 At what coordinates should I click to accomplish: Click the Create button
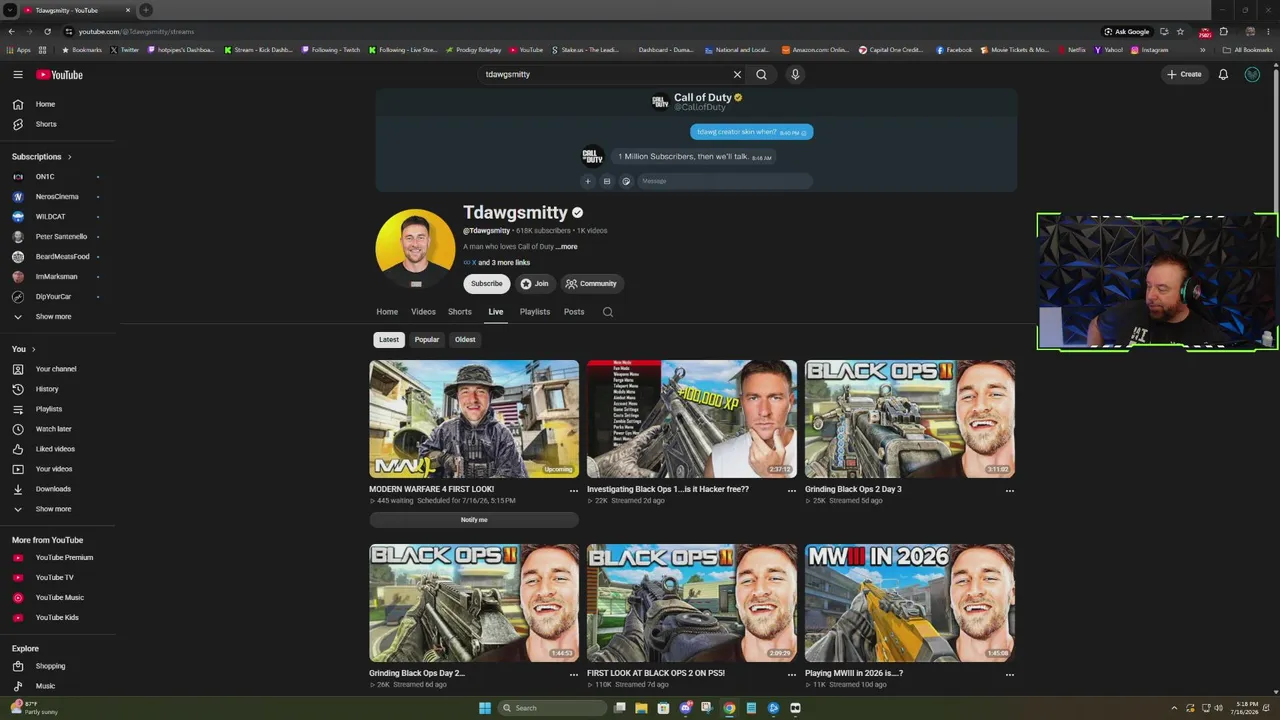click(x=1184, y=74)
